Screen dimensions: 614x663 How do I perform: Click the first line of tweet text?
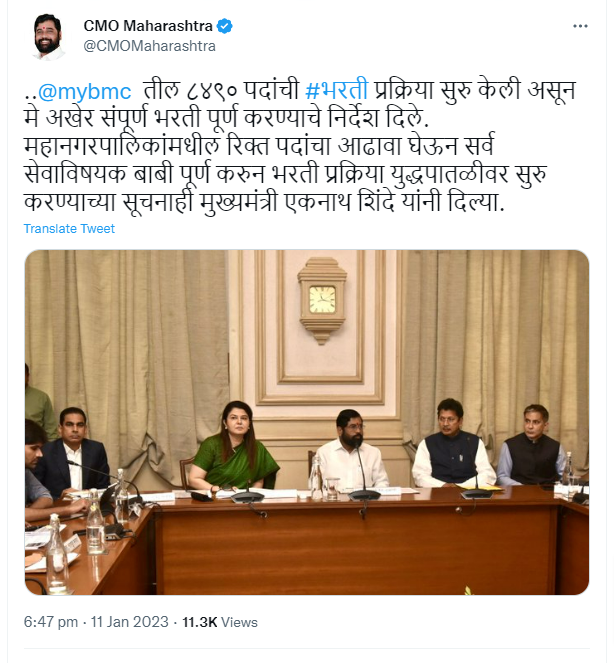(300, 90)
